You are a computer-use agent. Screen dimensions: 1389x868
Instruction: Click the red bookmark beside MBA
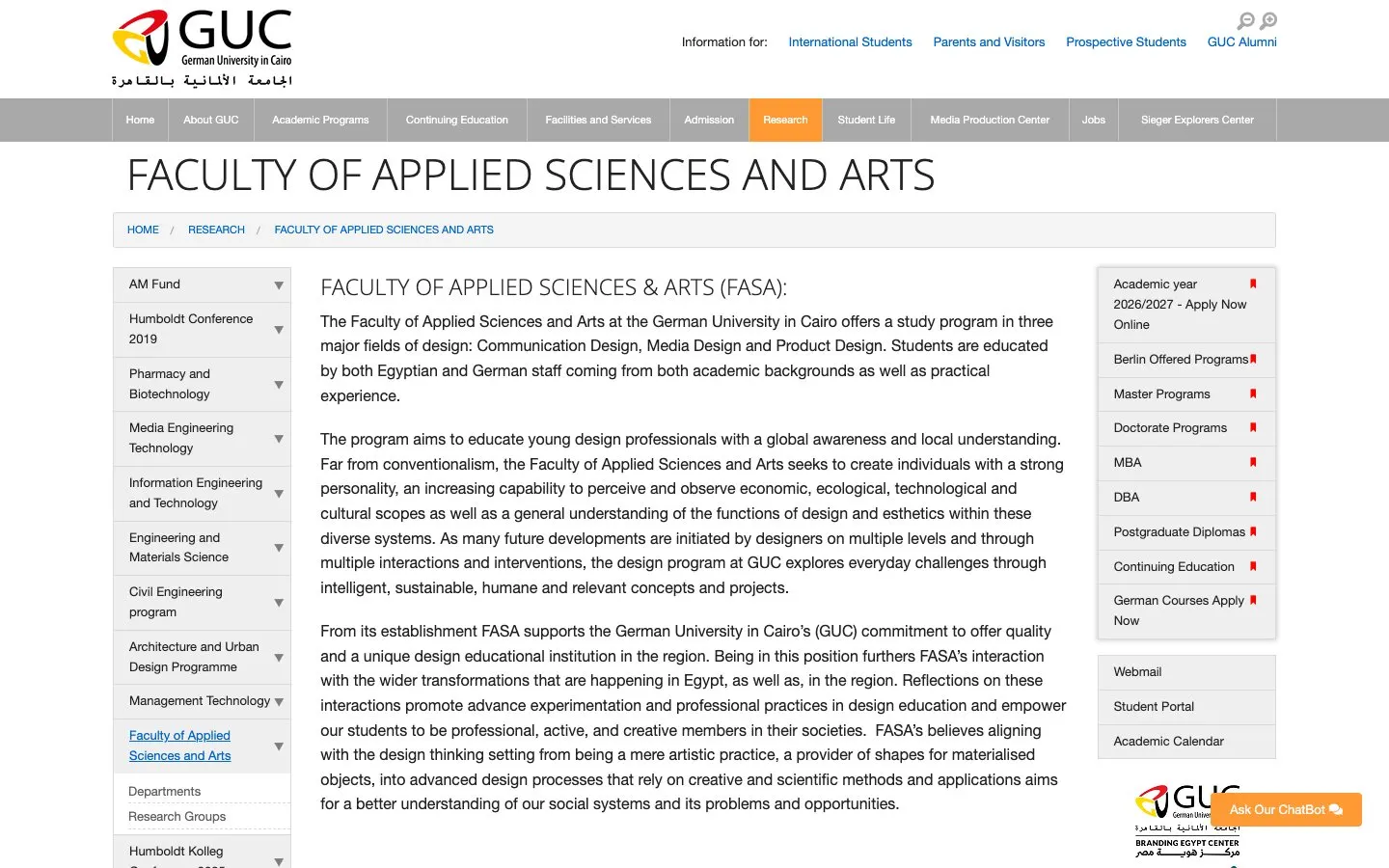point(1253,462)
